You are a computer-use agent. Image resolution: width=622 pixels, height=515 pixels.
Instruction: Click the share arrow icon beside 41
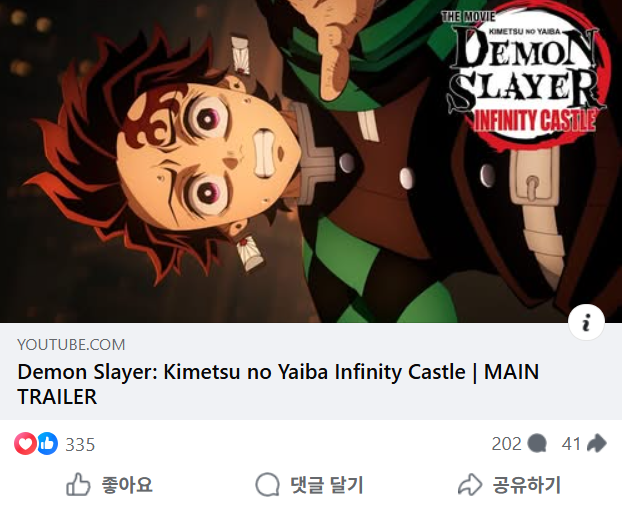pos(596,443)
